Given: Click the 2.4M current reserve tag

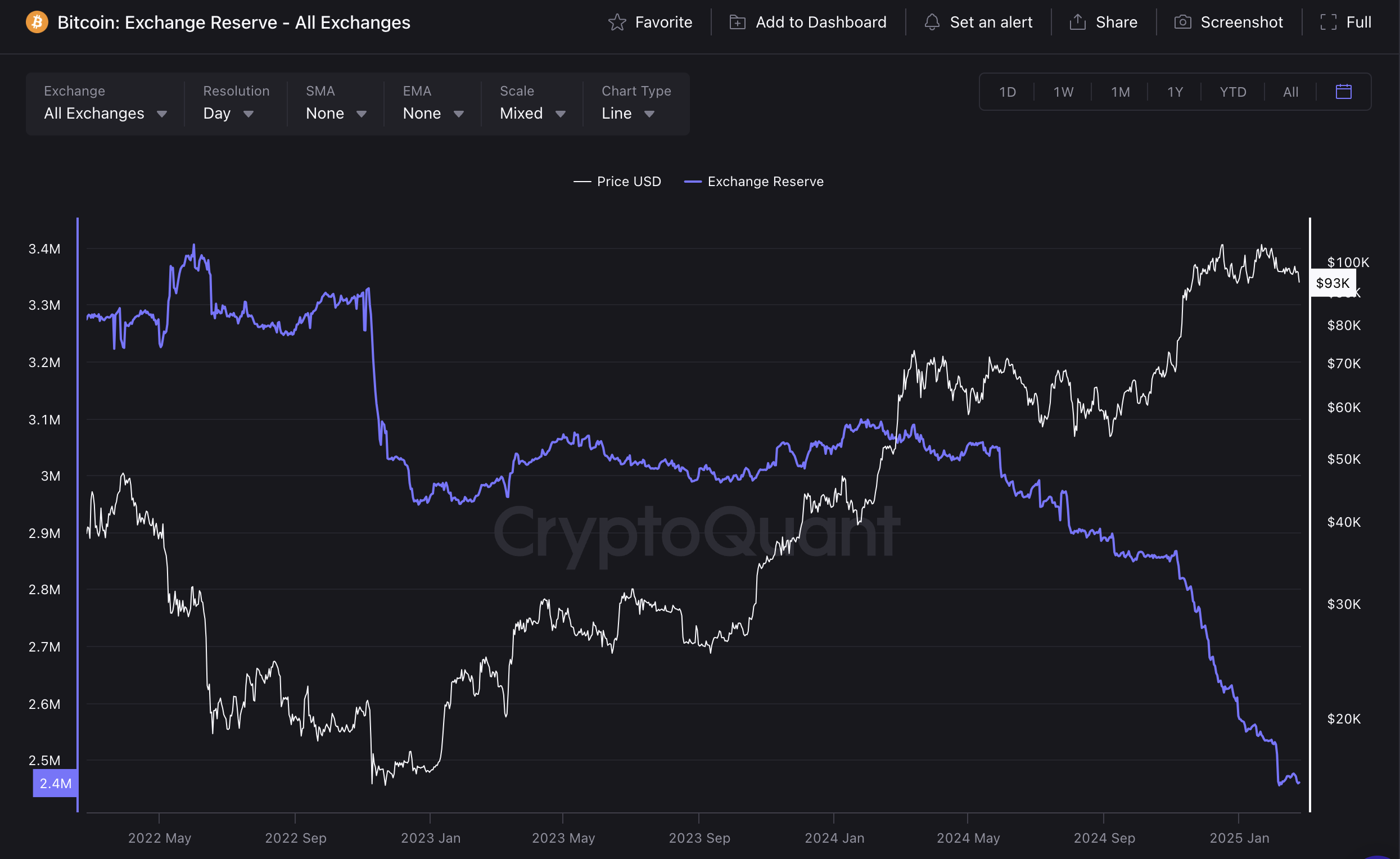Looking at the screenshot, I should click(55, 784).
